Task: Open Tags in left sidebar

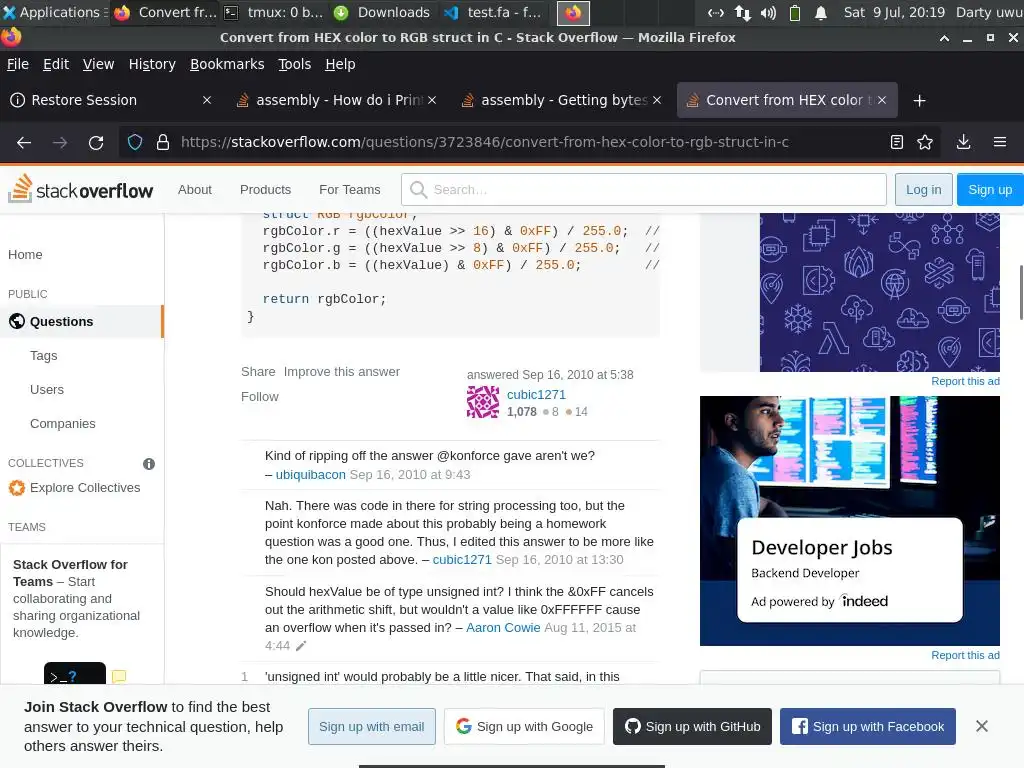Action: pos(43,355)
